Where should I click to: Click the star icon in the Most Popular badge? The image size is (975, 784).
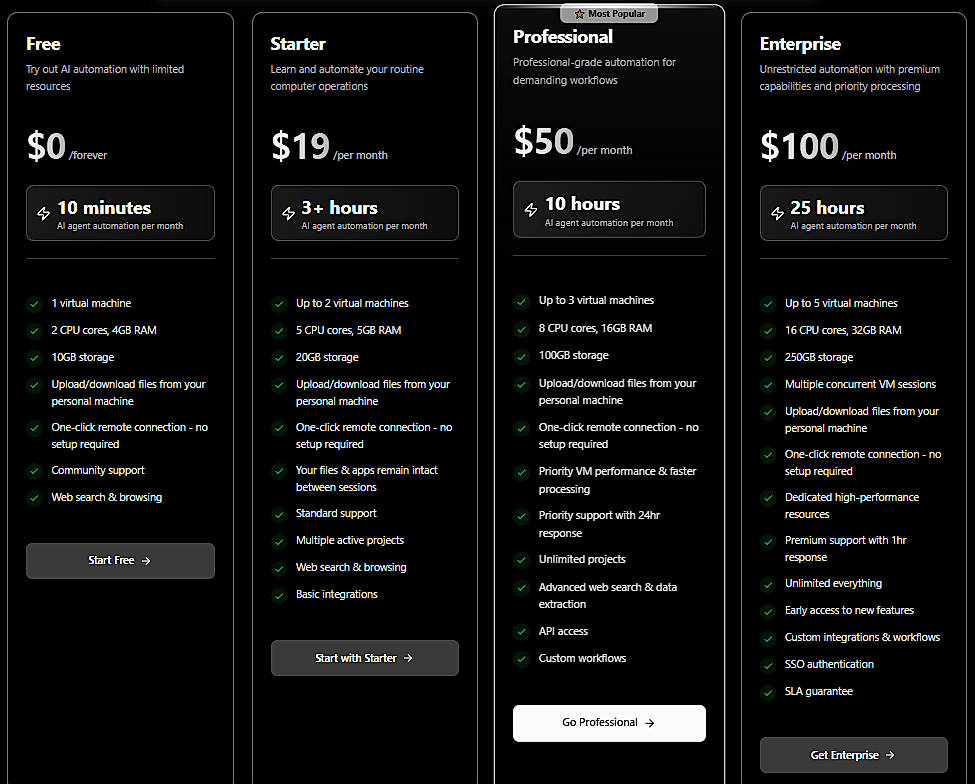578,13
